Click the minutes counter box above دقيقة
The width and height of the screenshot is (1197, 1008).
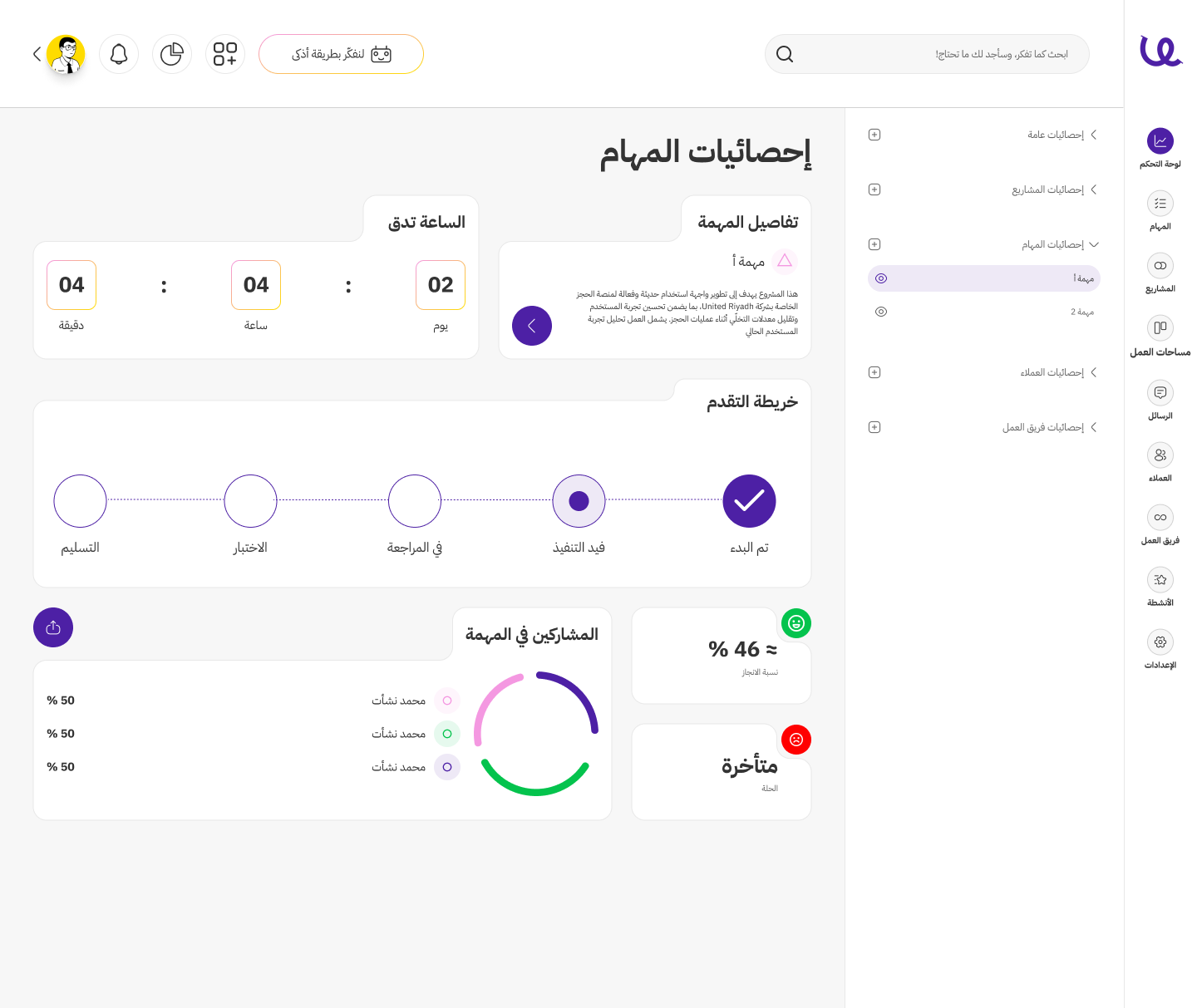click(71, 285)
